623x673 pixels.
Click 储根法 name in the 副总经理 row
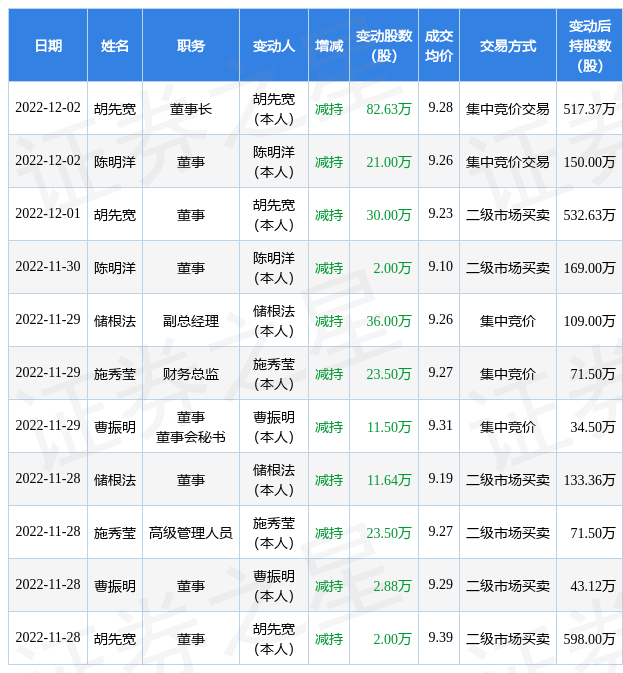(x=115, y=321)
